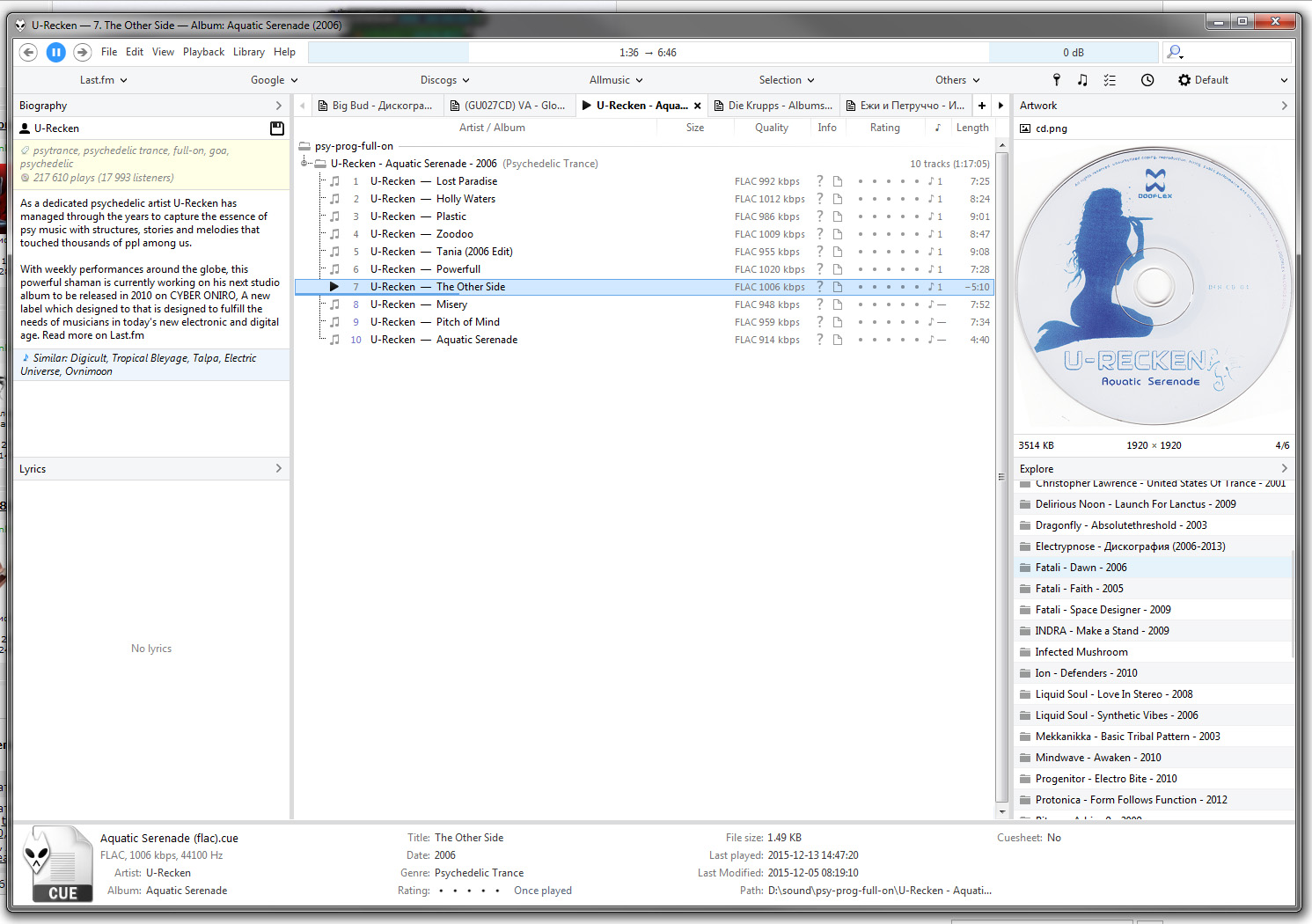Expand the Discogs dropdown
This screenshot has height=924, width=1312.
445,80
